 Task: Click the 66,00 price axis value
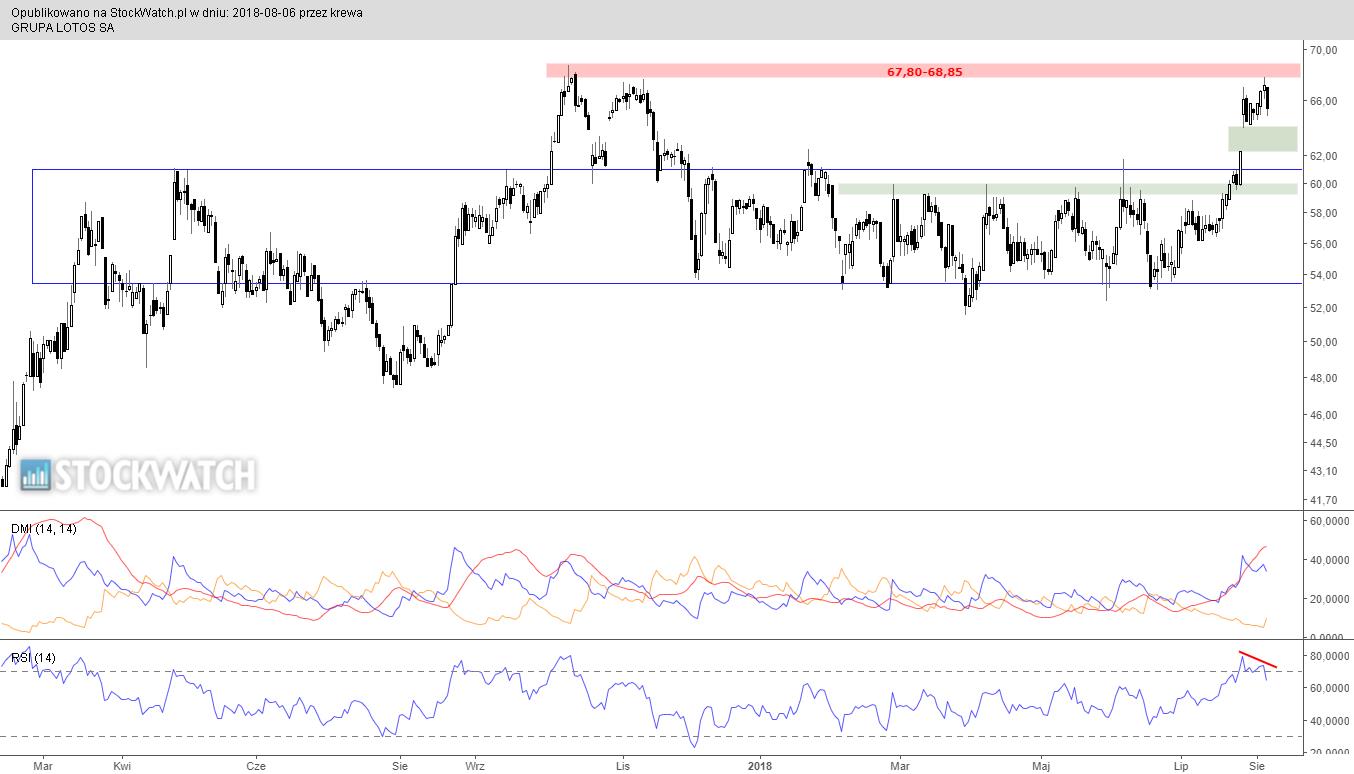pyautogui.click(x=1323, y=102)
